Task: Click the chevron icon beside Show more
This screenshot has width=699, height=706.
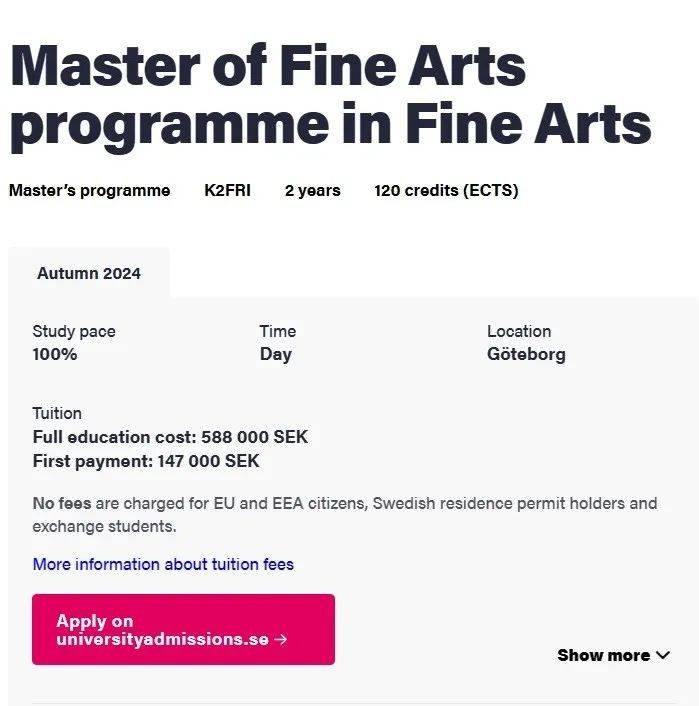Action: (663, 655)
